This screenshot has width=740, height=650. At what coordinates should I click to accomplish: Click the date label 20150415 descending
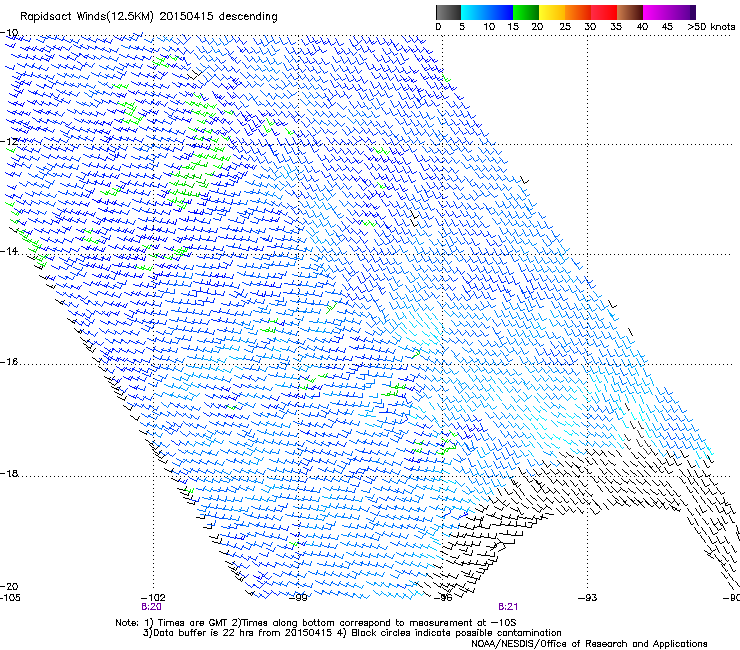click(x=219, y=17)
